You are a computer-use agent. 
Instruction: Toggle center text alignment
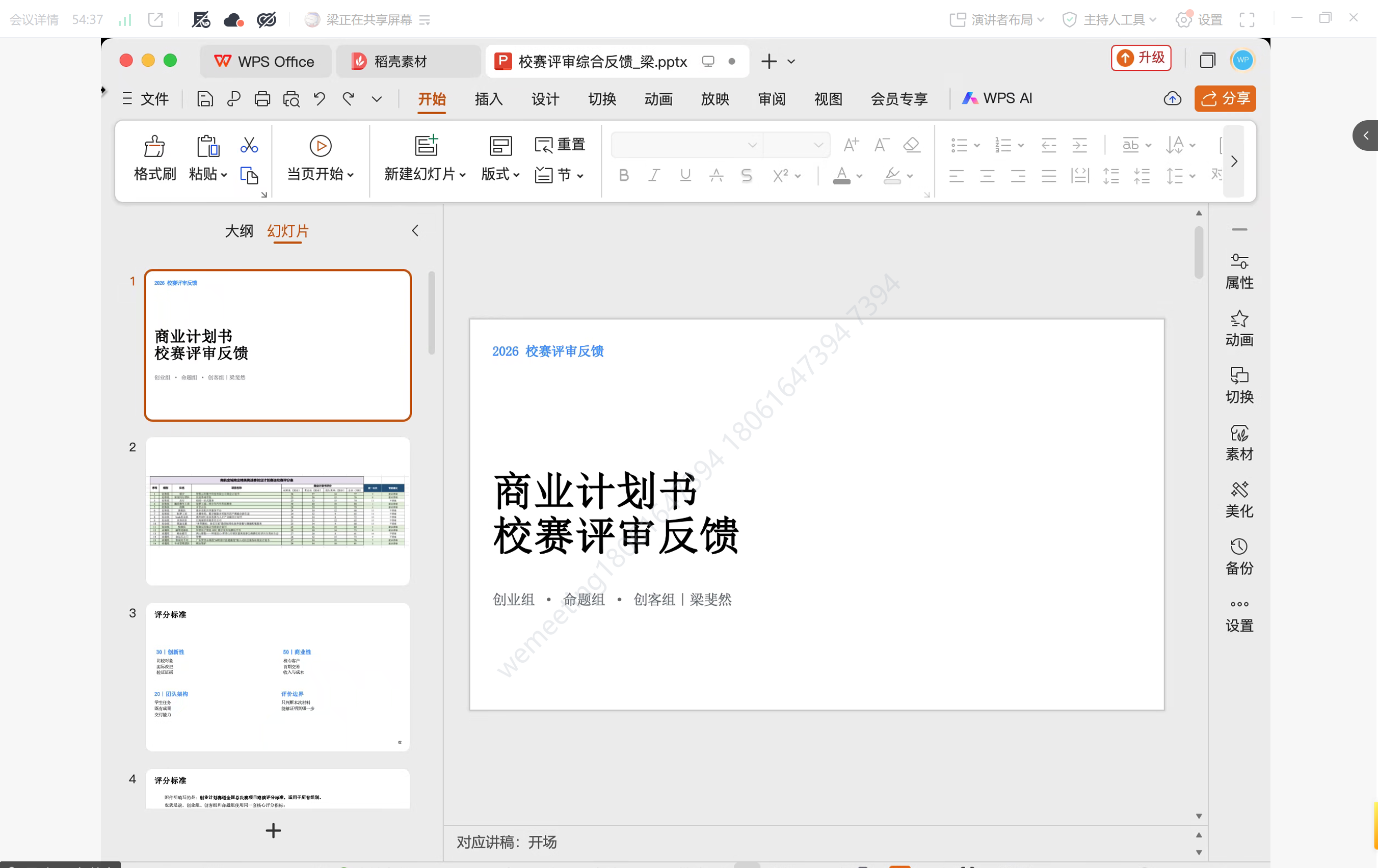pos(987,176)
